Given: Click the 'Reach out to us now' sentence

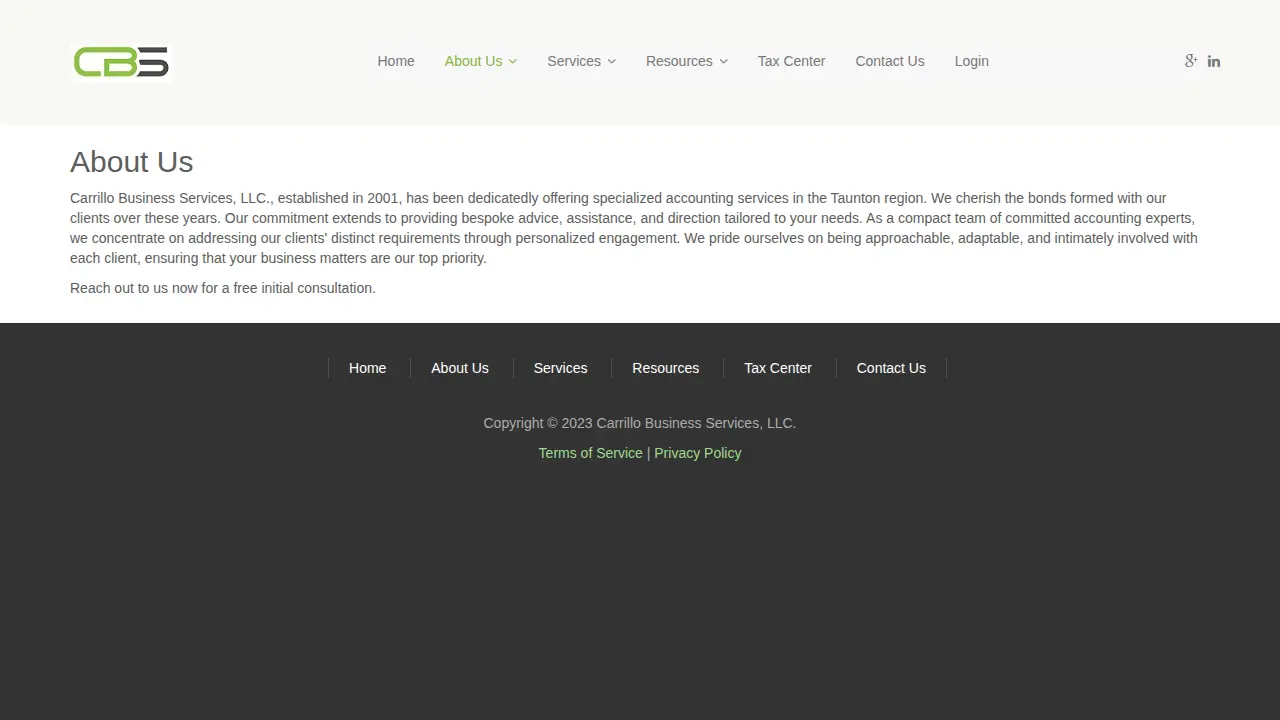Looking at the screenshot, I should coord(223,288).
